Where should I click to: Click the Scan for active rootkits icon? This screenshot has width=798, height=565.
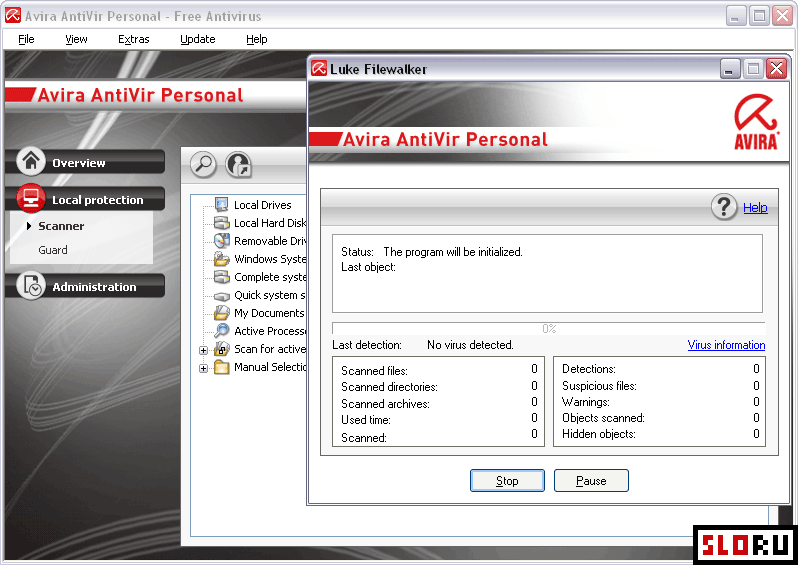221,349
